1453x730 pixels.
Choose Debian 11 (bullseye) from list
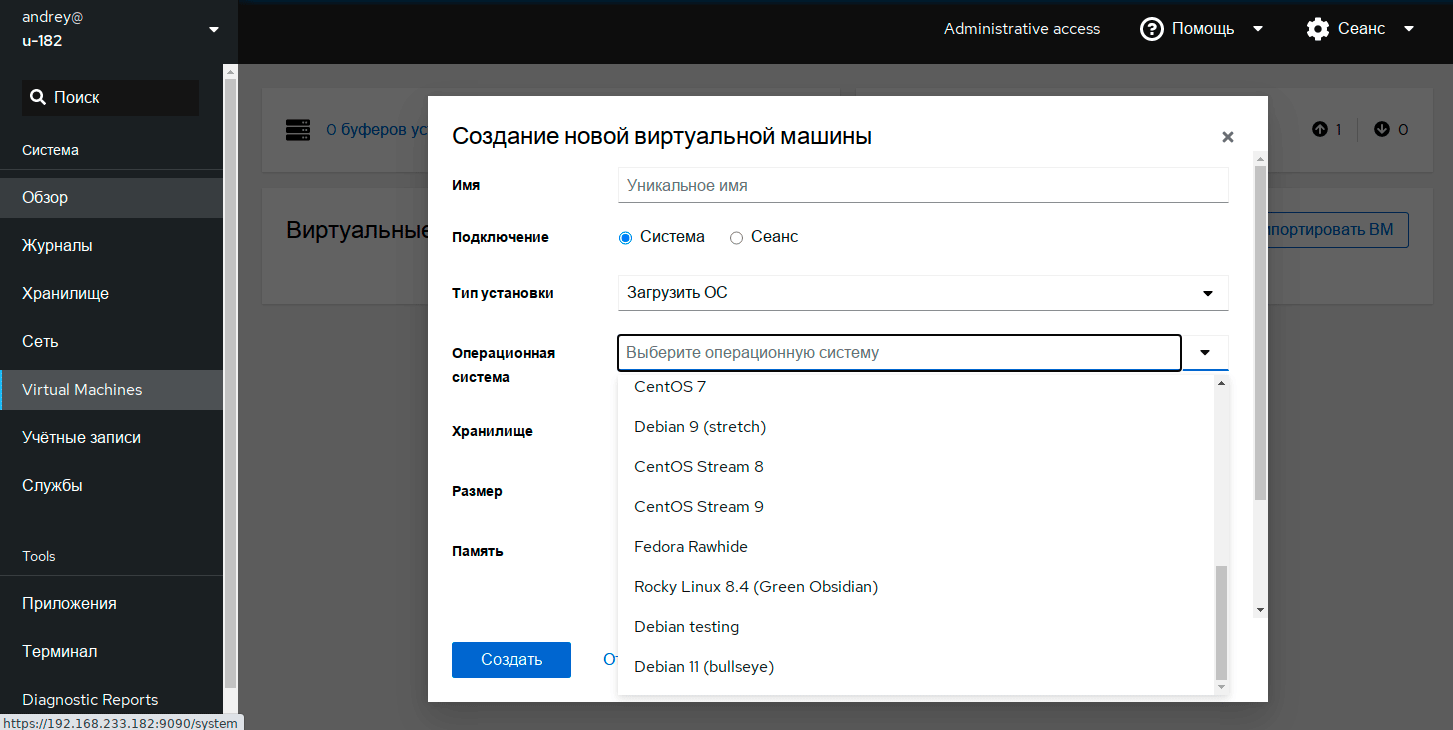tap(704, 667)
